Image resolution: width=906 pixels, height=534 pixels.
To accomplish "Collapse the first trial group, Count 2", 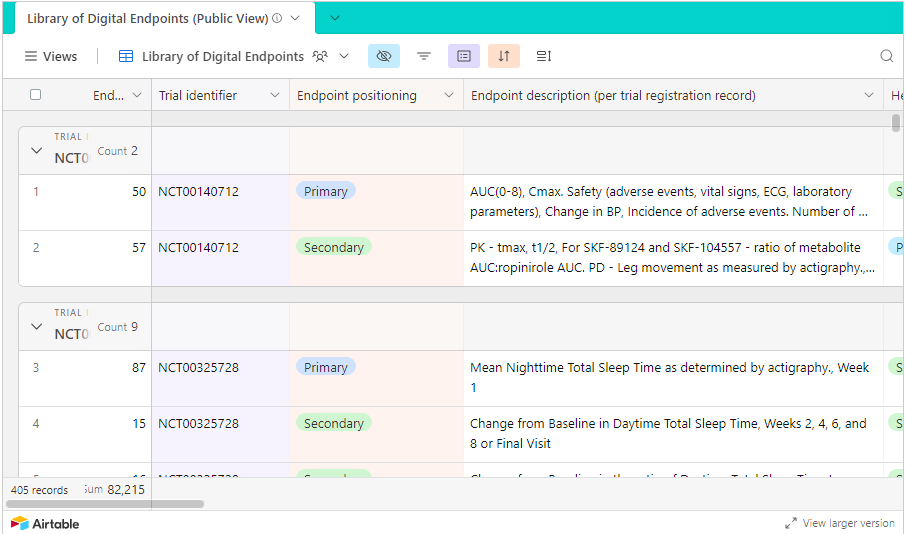I will [x=36, y=150].
